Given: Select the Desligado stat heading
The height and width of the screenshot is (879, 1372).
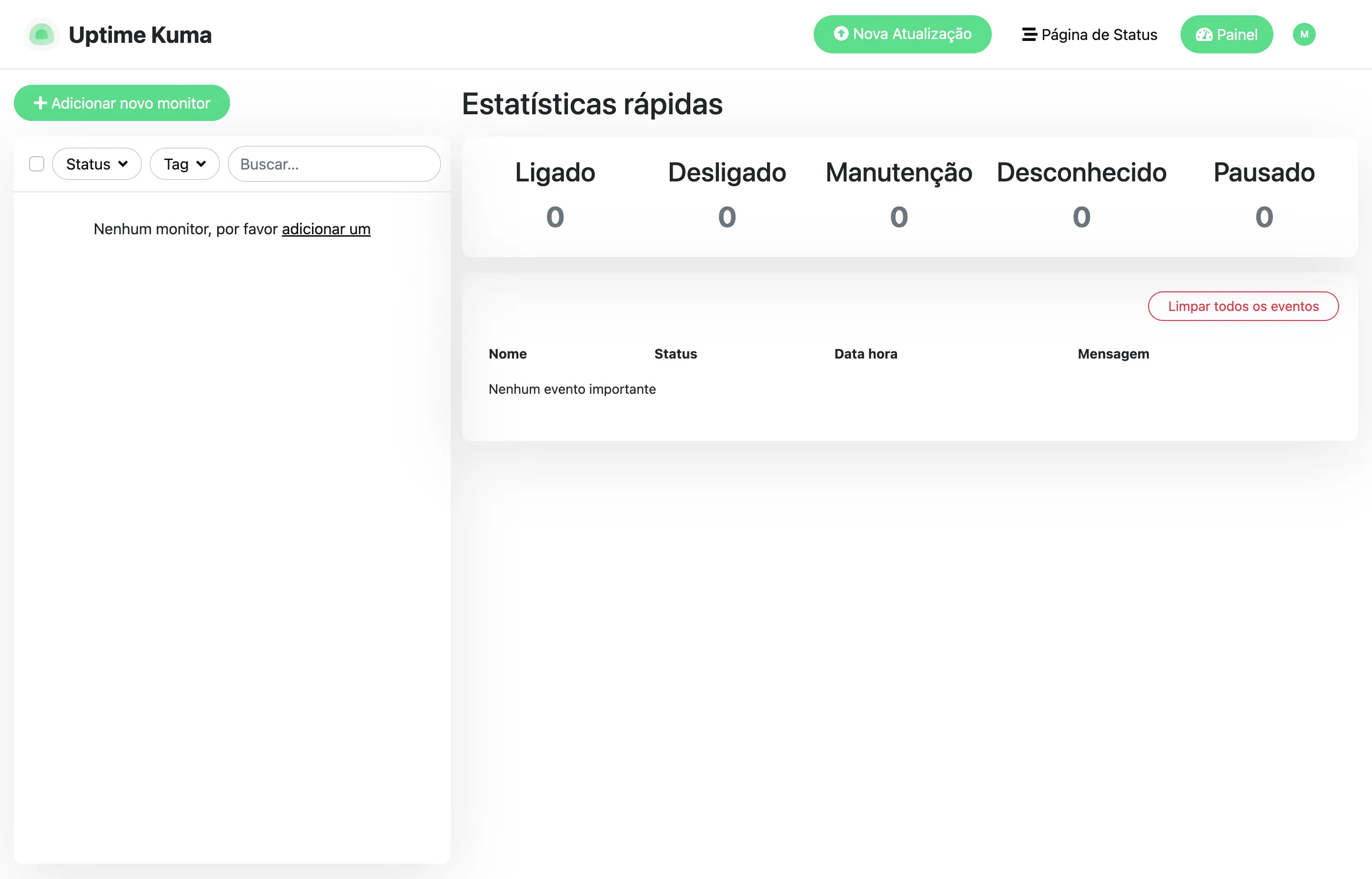Looking at the screenshot, I should coord(727,172).
